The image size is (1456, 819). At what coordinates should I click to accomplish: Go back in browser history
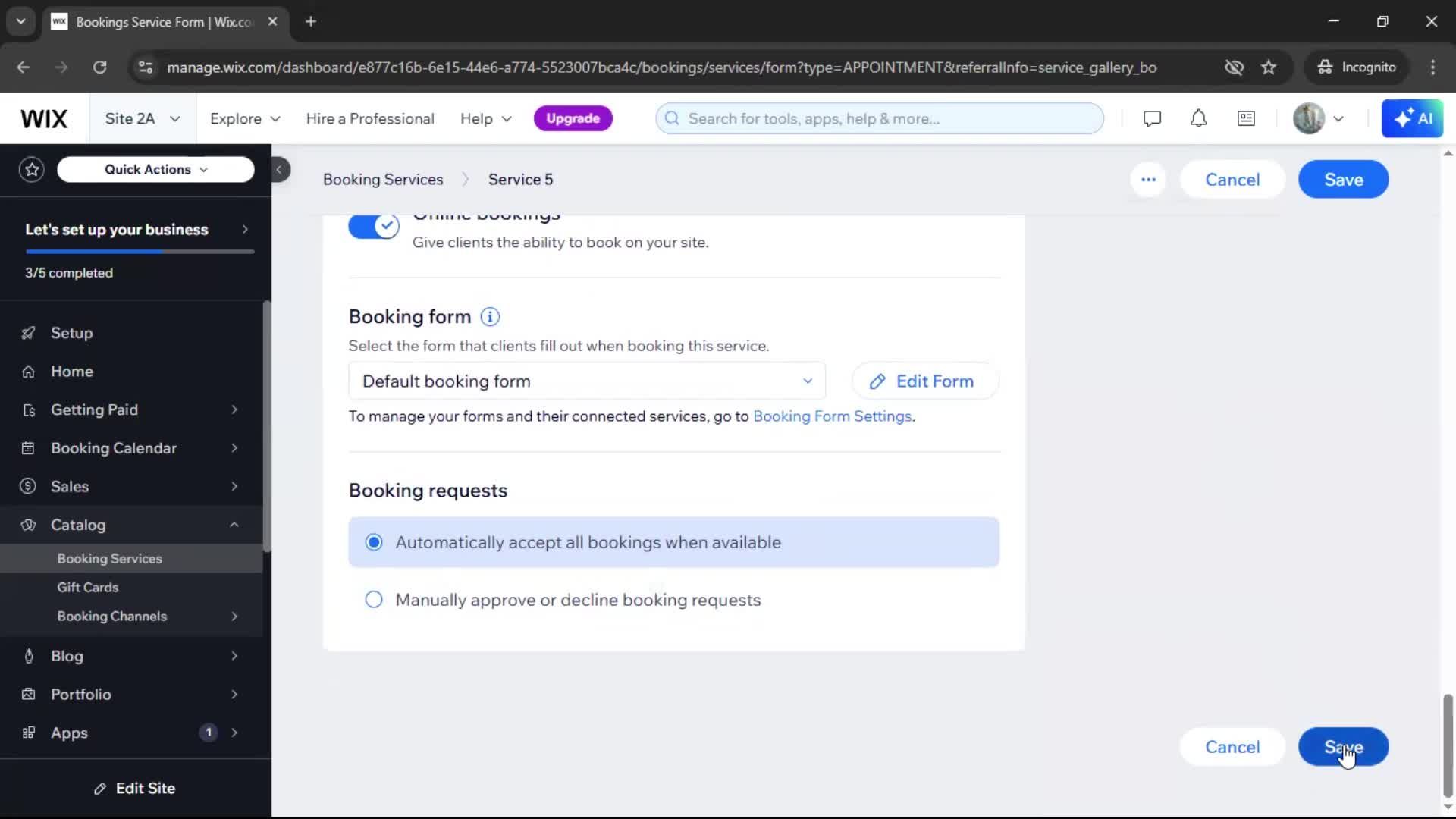click(x=24, y=67)
